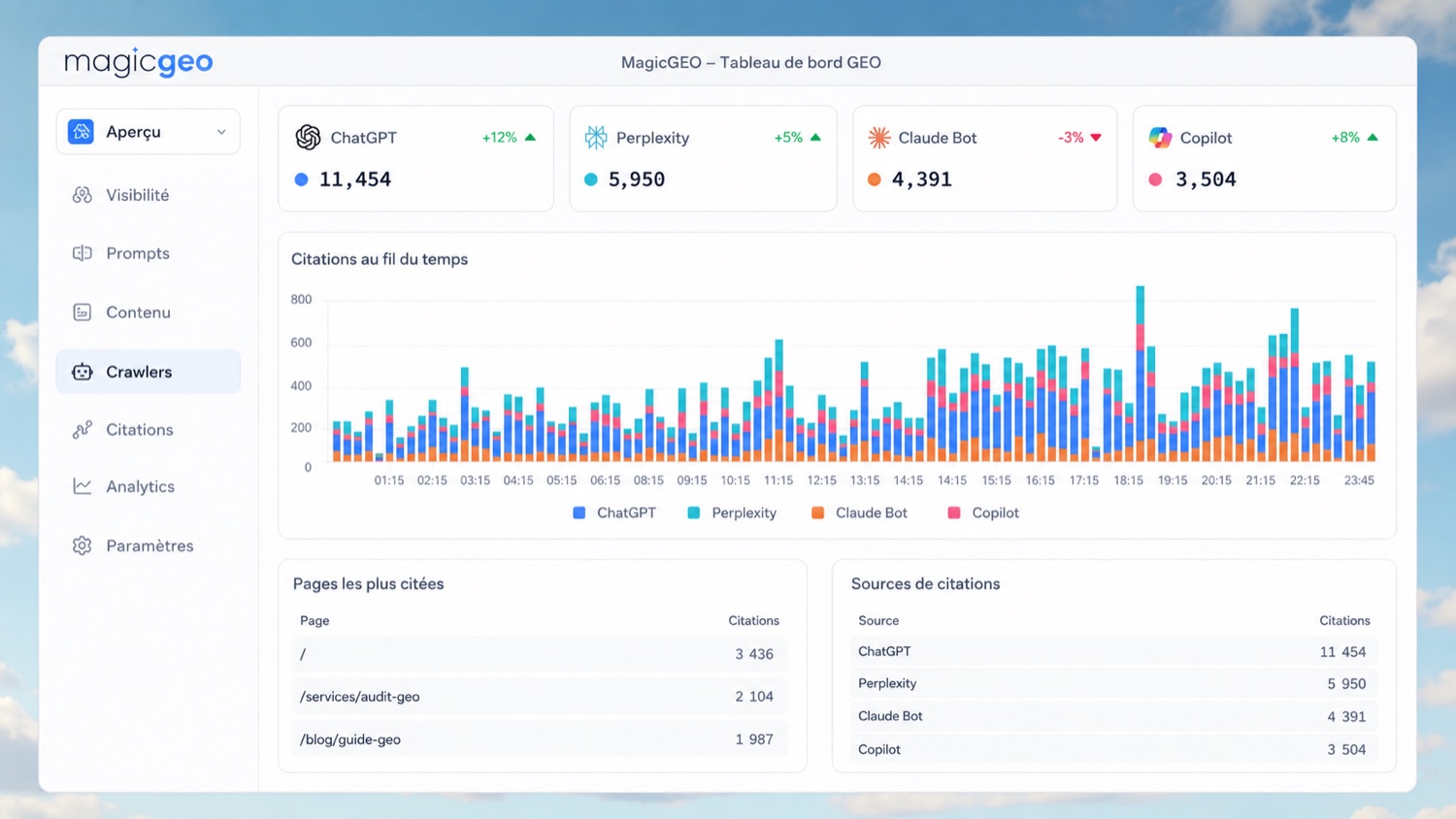Click the Perplexity count 5,950
This screenshot has height=819, width=1456.
(637, 180)
